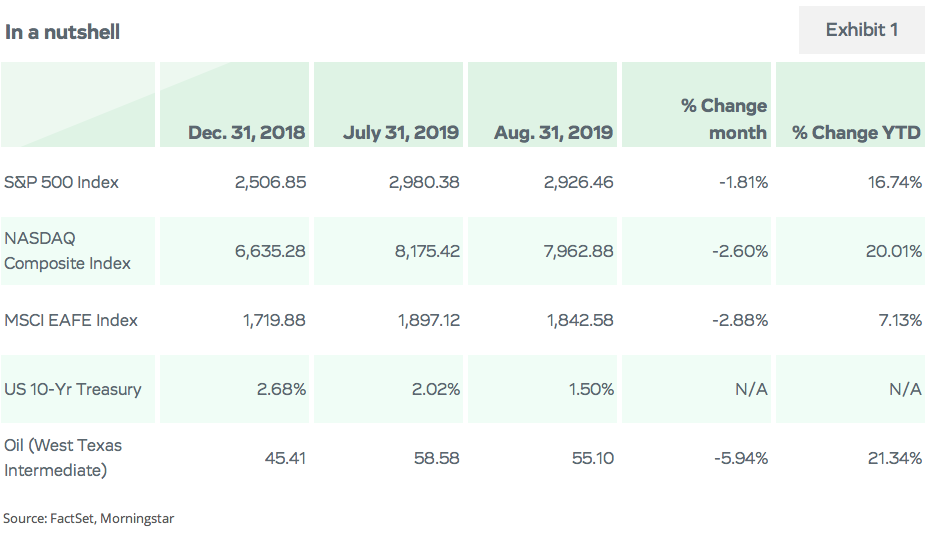This screenshot has height=536, width=926.
Task: Click the July 31, 2019 column header
Action: (401, 132)
